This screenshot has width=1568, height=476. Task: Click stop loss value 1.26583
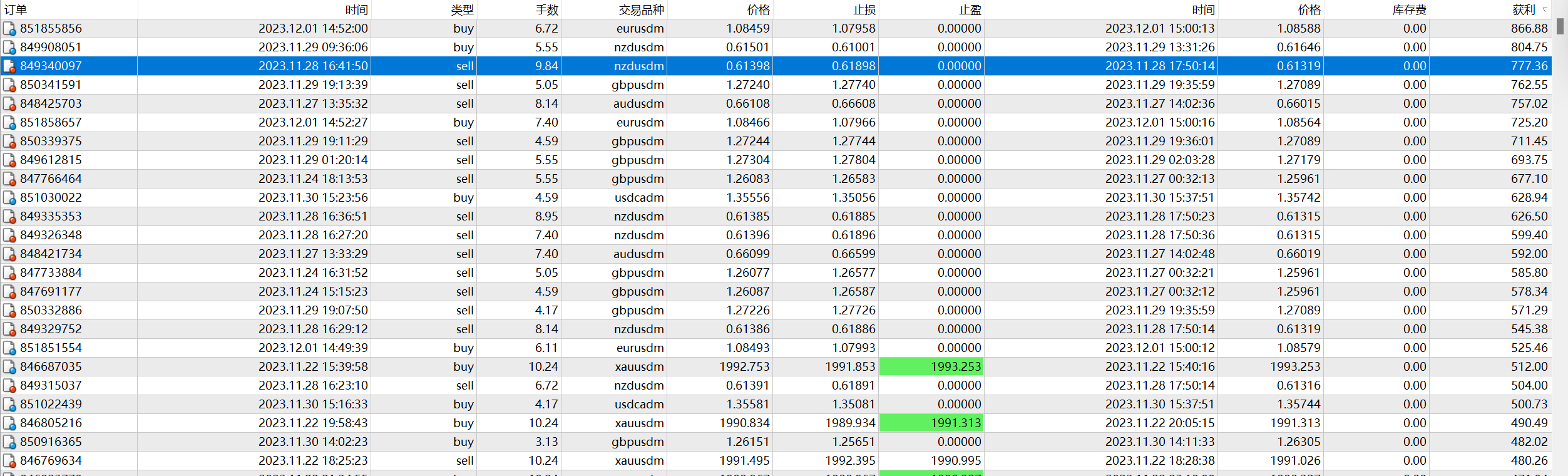tap(854, 179)
